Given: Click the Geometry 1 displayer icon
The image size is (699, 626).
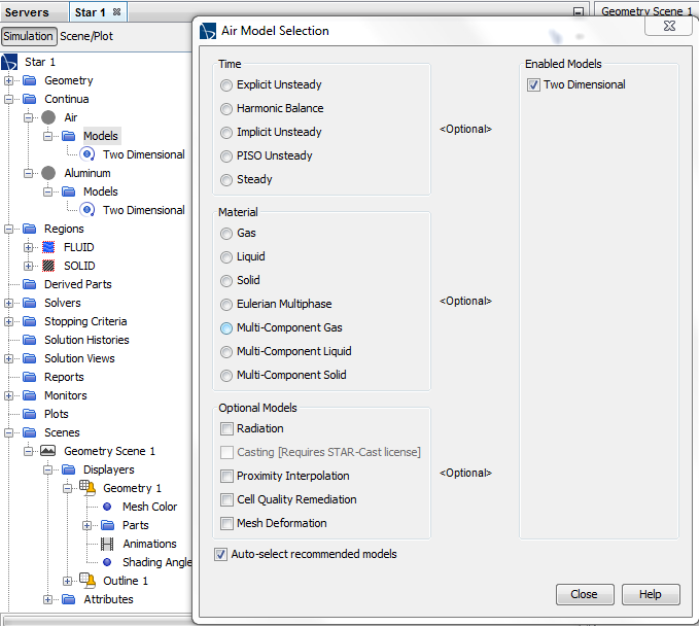Looking at the screenshot, I should click(x=87, y=488).
